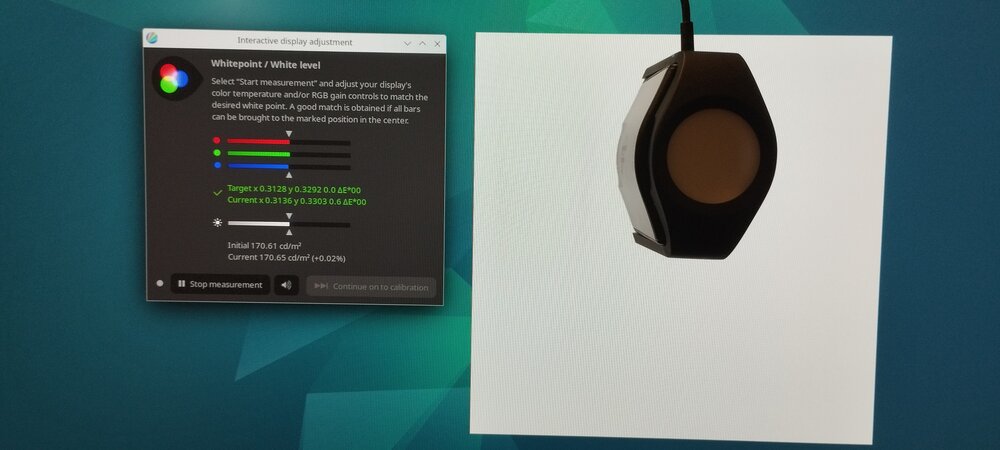Click the DisplayCAL logo in the title bar
1000x450 pixels.
pyautogui.click(x=152, y=38)
